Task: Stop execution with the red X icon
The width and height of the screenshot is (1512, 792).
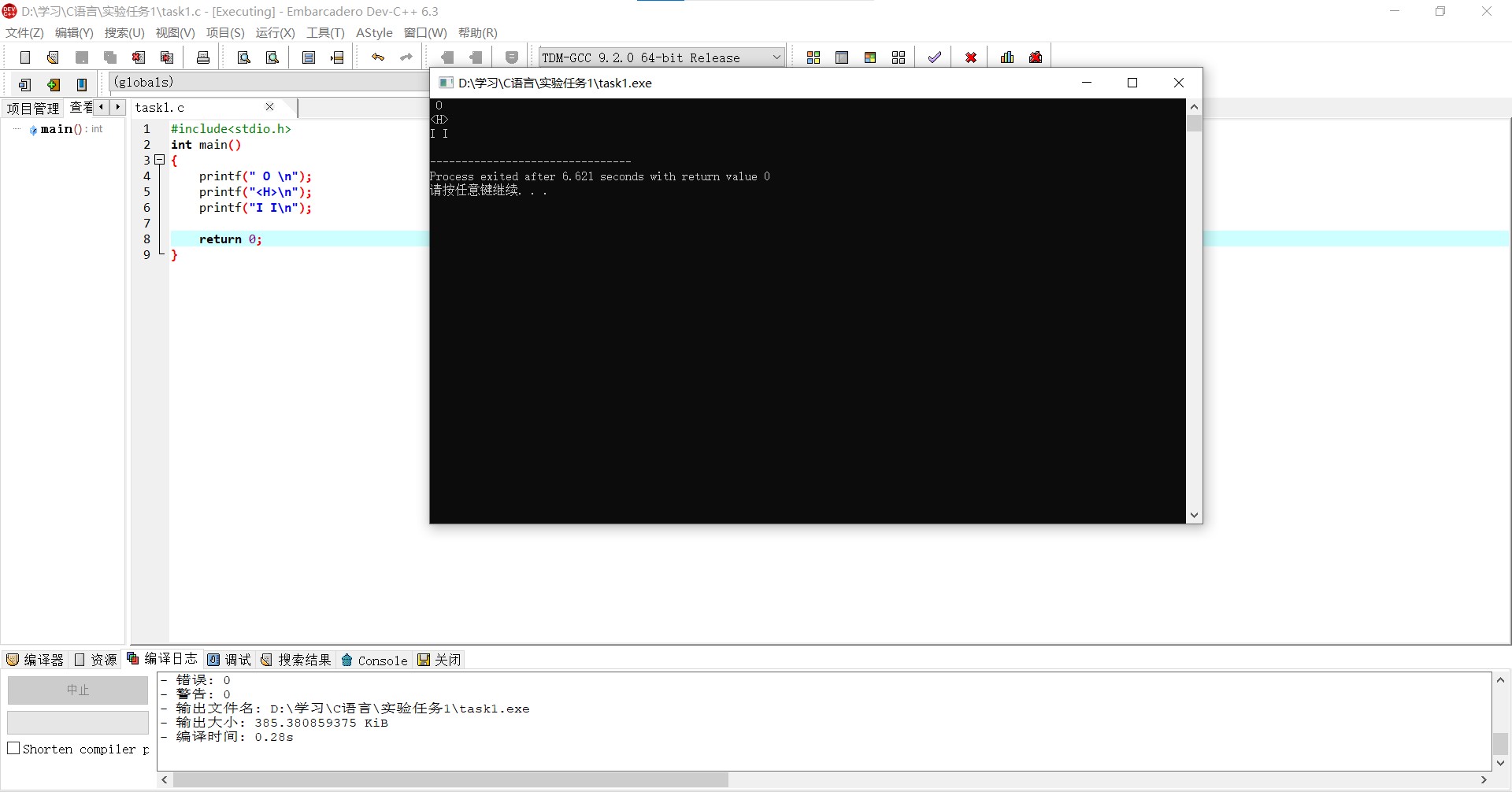Action: [x=971, y=57]
